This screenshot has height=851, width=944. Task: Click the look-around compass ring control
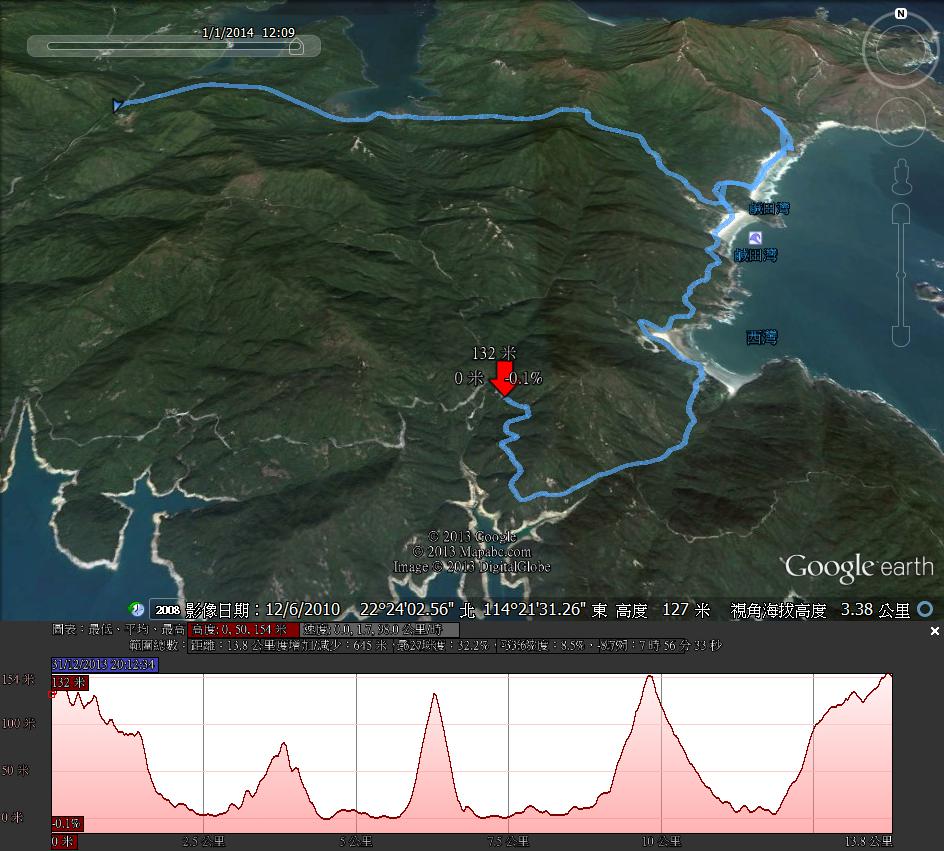(900, 49)
